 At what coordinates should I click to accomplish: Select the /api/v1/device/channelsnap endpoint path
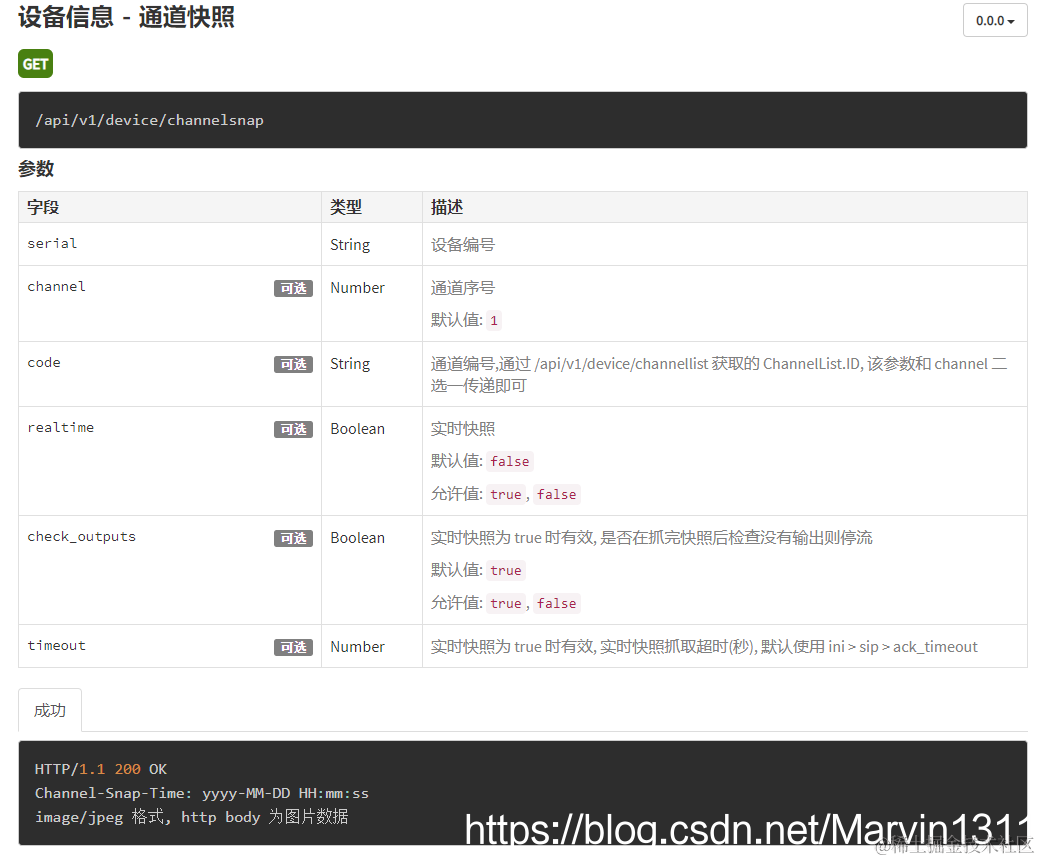pos(149,120)
